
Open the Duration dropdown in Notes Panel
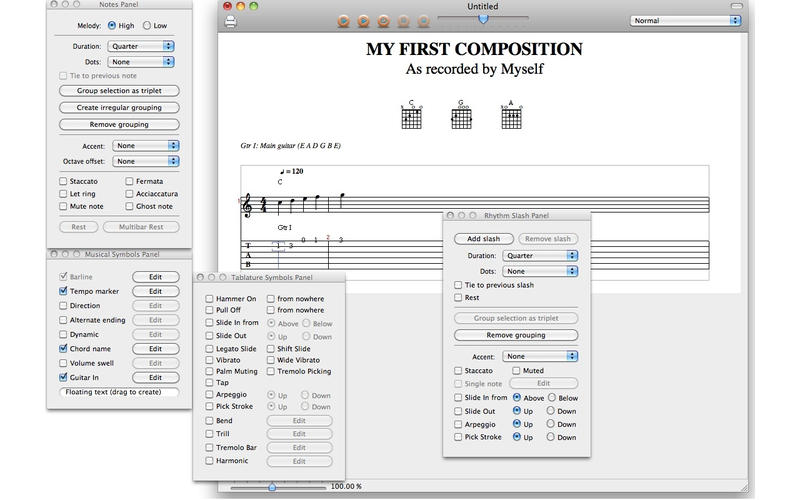coord(141,46)
